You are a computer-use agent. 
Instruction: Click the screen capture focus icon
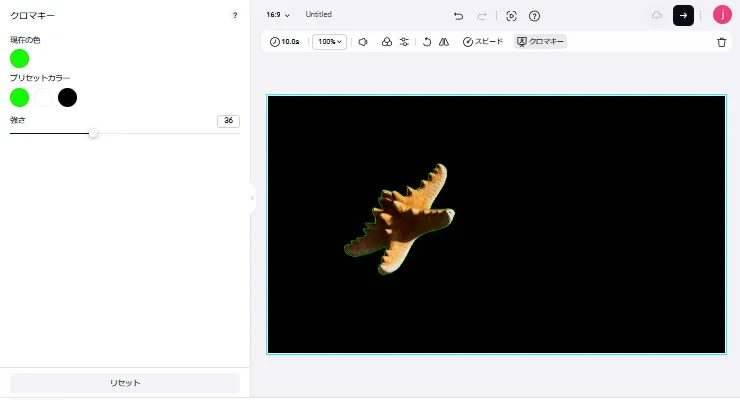tap(511, 16)
